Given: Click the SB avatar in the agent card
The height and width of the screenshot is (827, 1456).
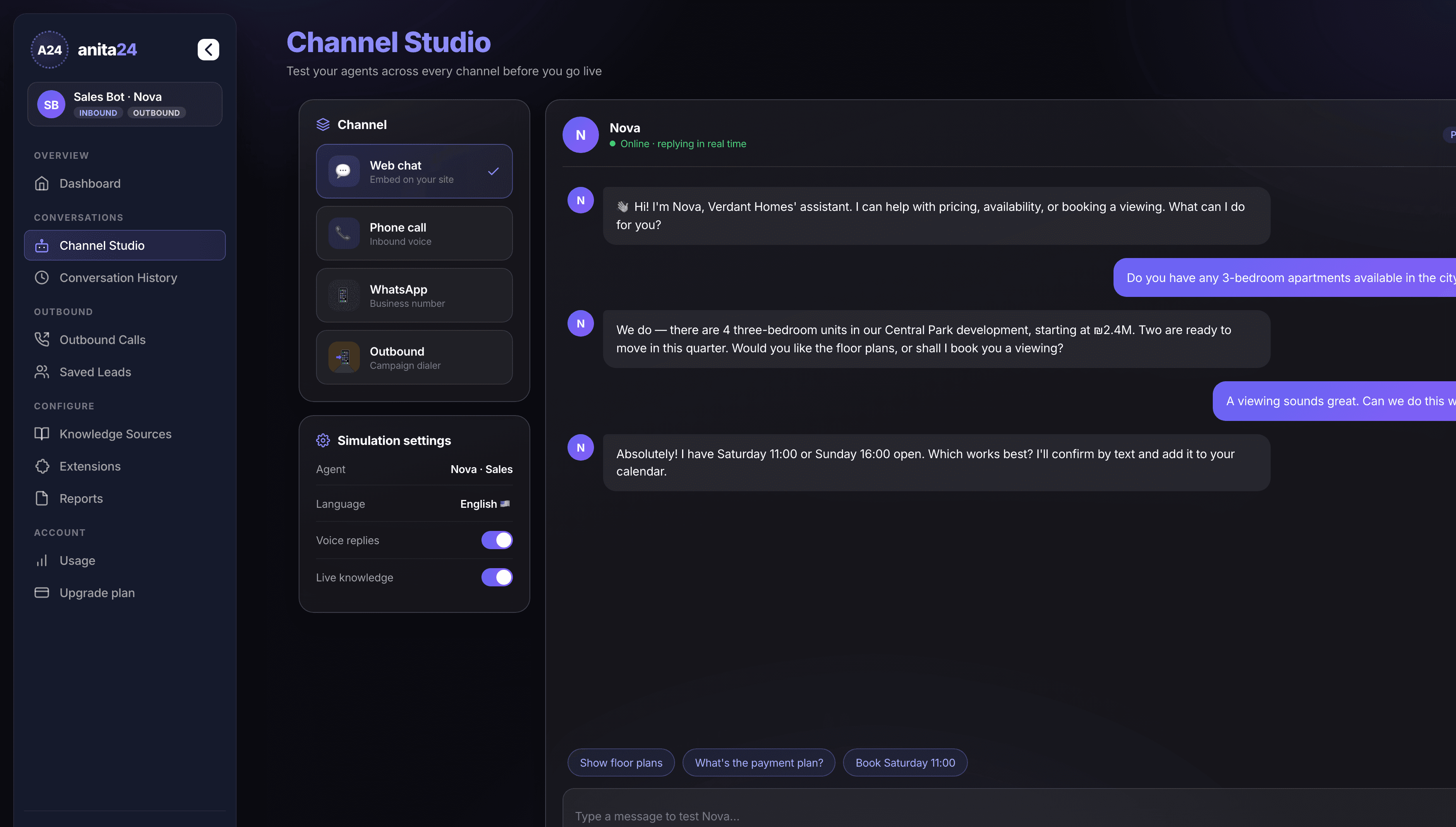Looking at the screenshot, I should coord(51,105).
